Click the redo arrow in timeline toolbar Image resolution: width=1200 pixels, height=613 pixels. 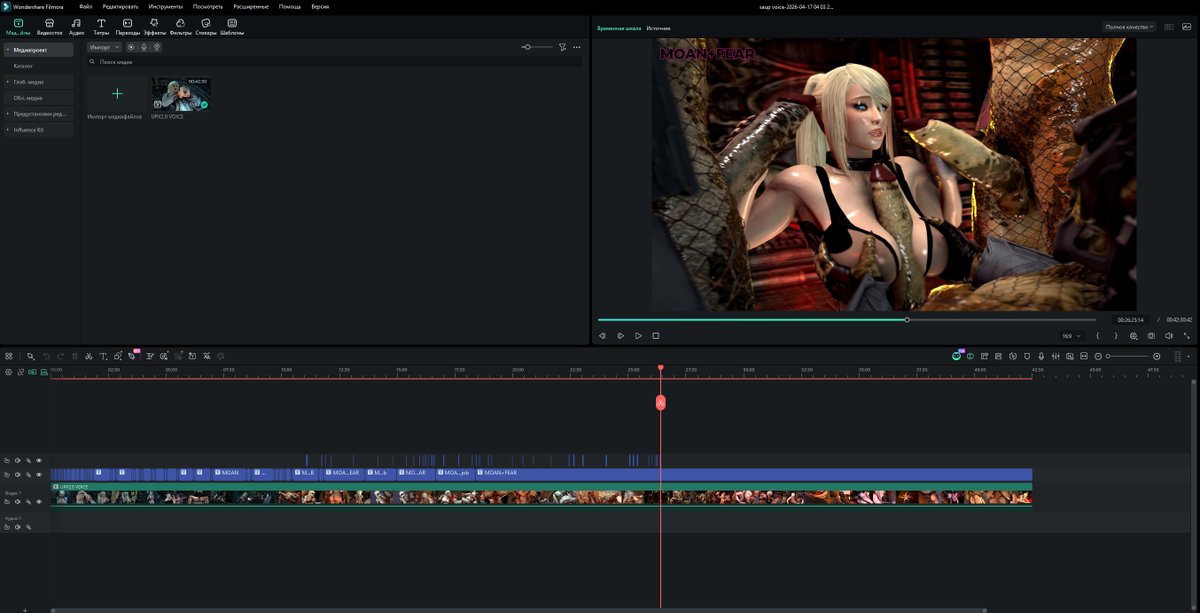60,356
